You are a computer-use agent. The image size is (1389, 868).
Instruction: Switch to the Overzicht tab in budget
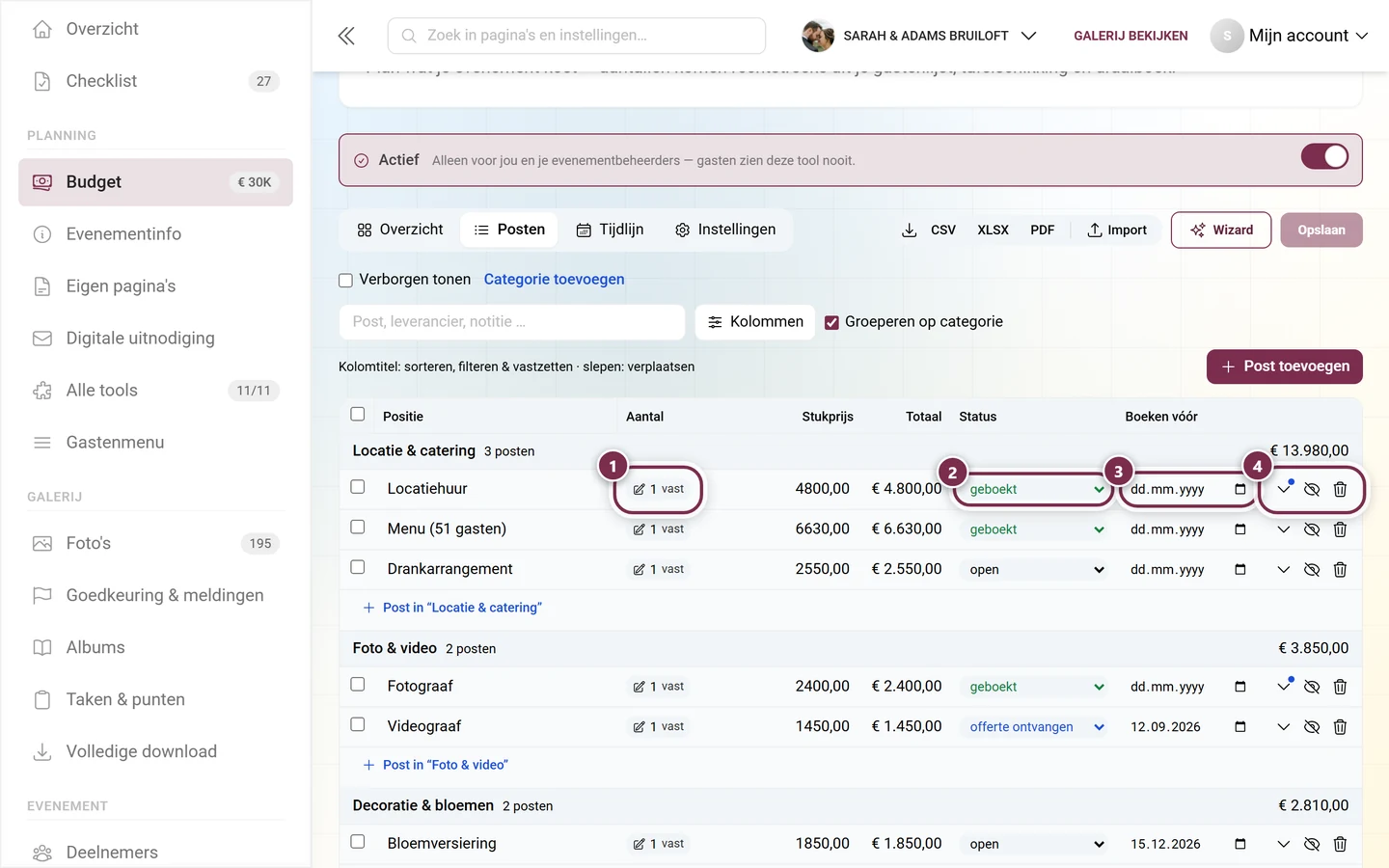400,230
